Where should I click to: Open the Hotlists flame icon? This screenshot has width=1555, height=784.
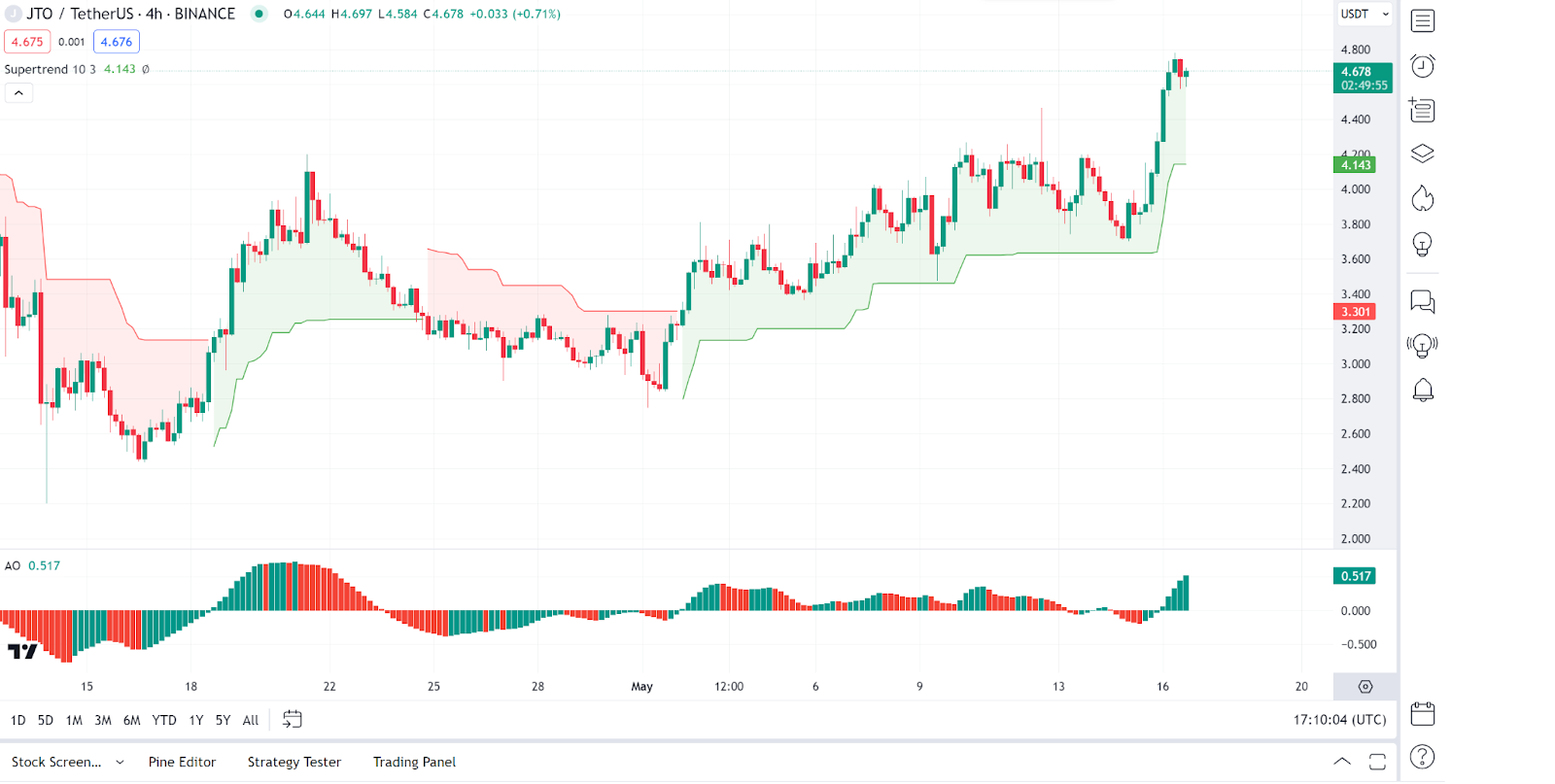click(x=1423, y=198)
